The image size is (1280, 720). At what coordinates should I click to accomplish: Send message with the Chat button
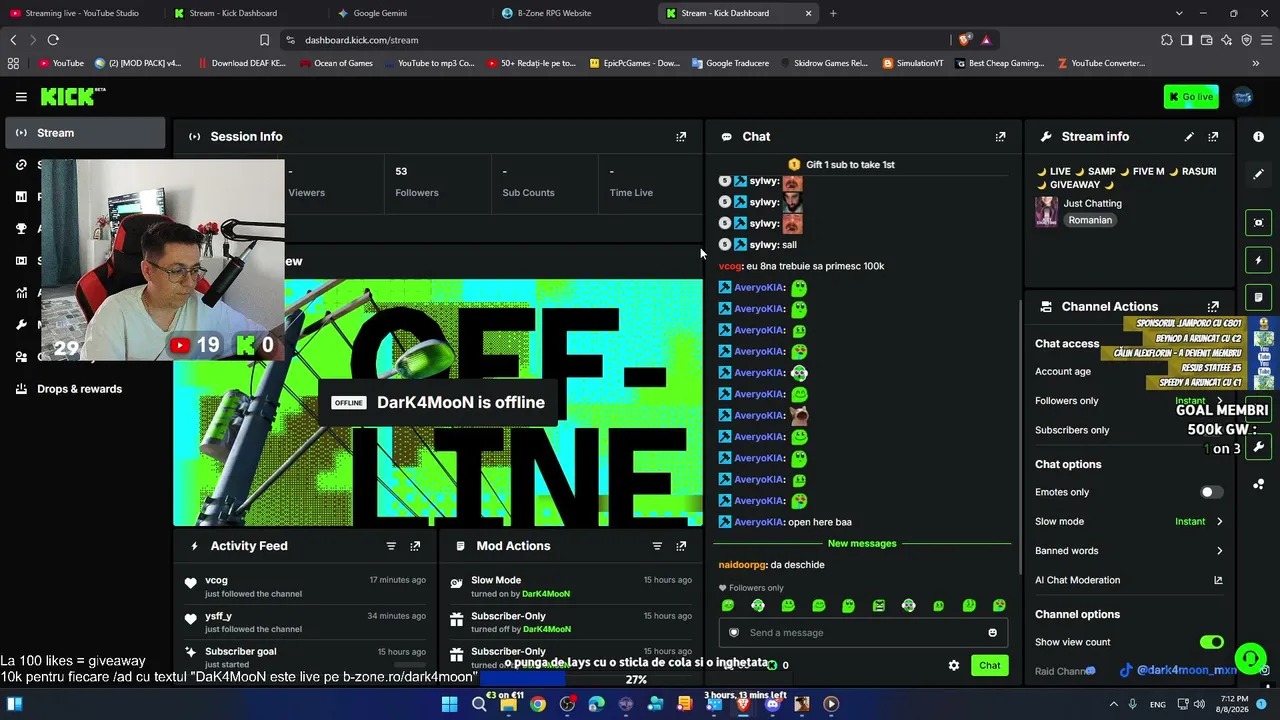click(x=989, y=666)
